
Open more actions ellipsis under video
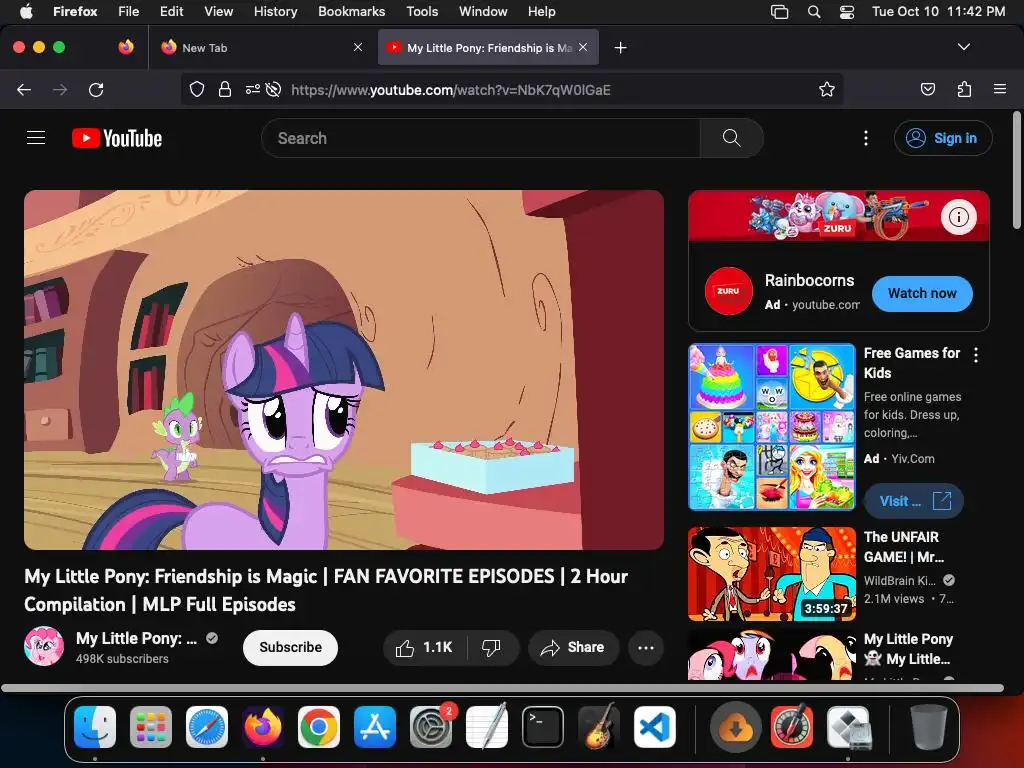(646, 647)
